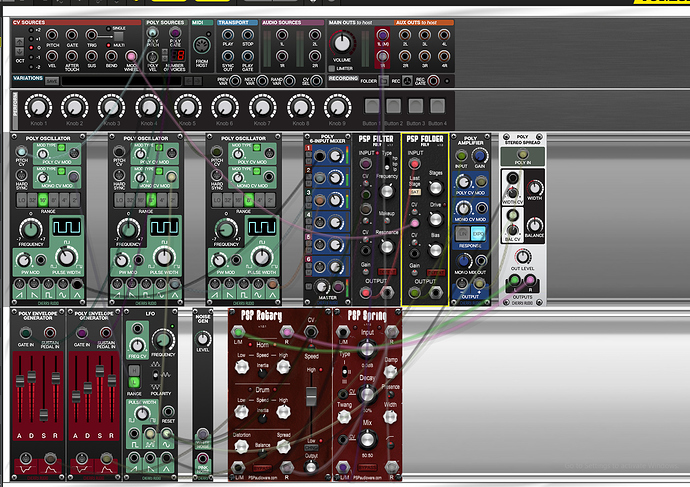Screen dimensions: 690x487
Task: Click the Poly Amplifier GAIN knob
Action: (x=480, y=155)
